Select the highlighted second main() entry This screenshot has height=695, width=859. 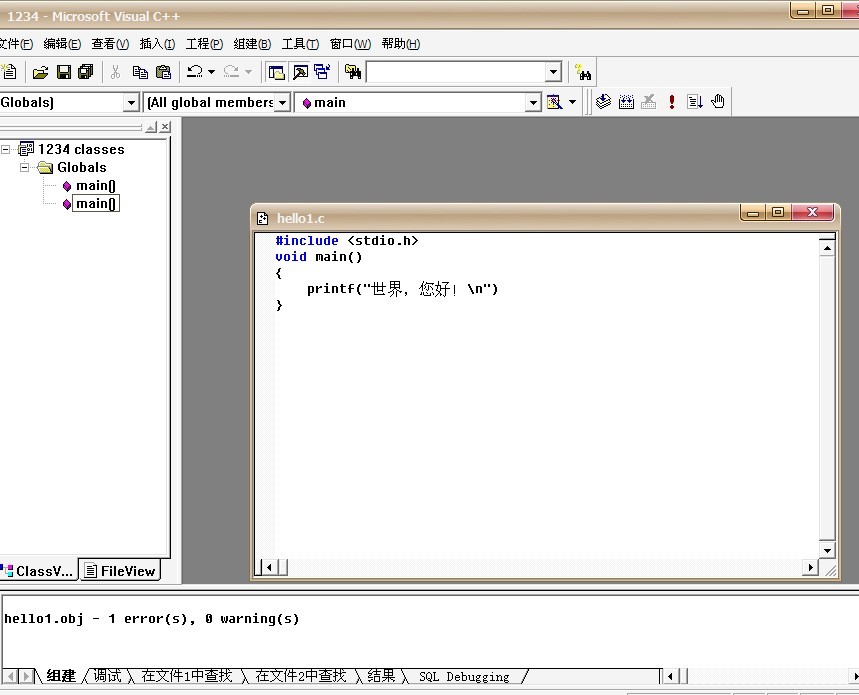coord(96,204)
